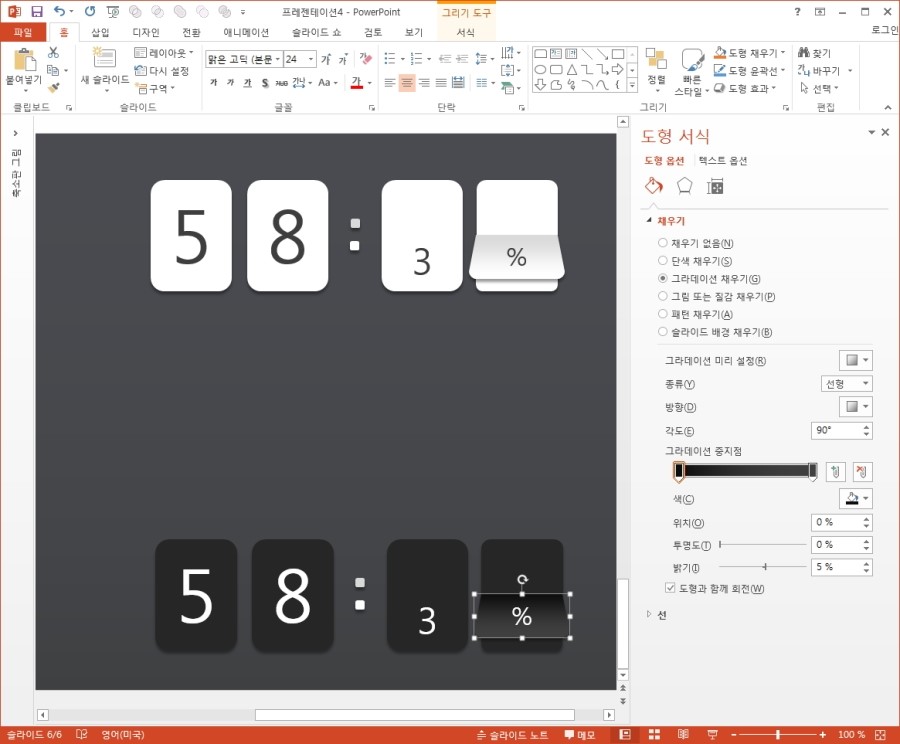The width and height of the screenshot is (900, 744).
Task: Click the Layout button
Action: 164,53
